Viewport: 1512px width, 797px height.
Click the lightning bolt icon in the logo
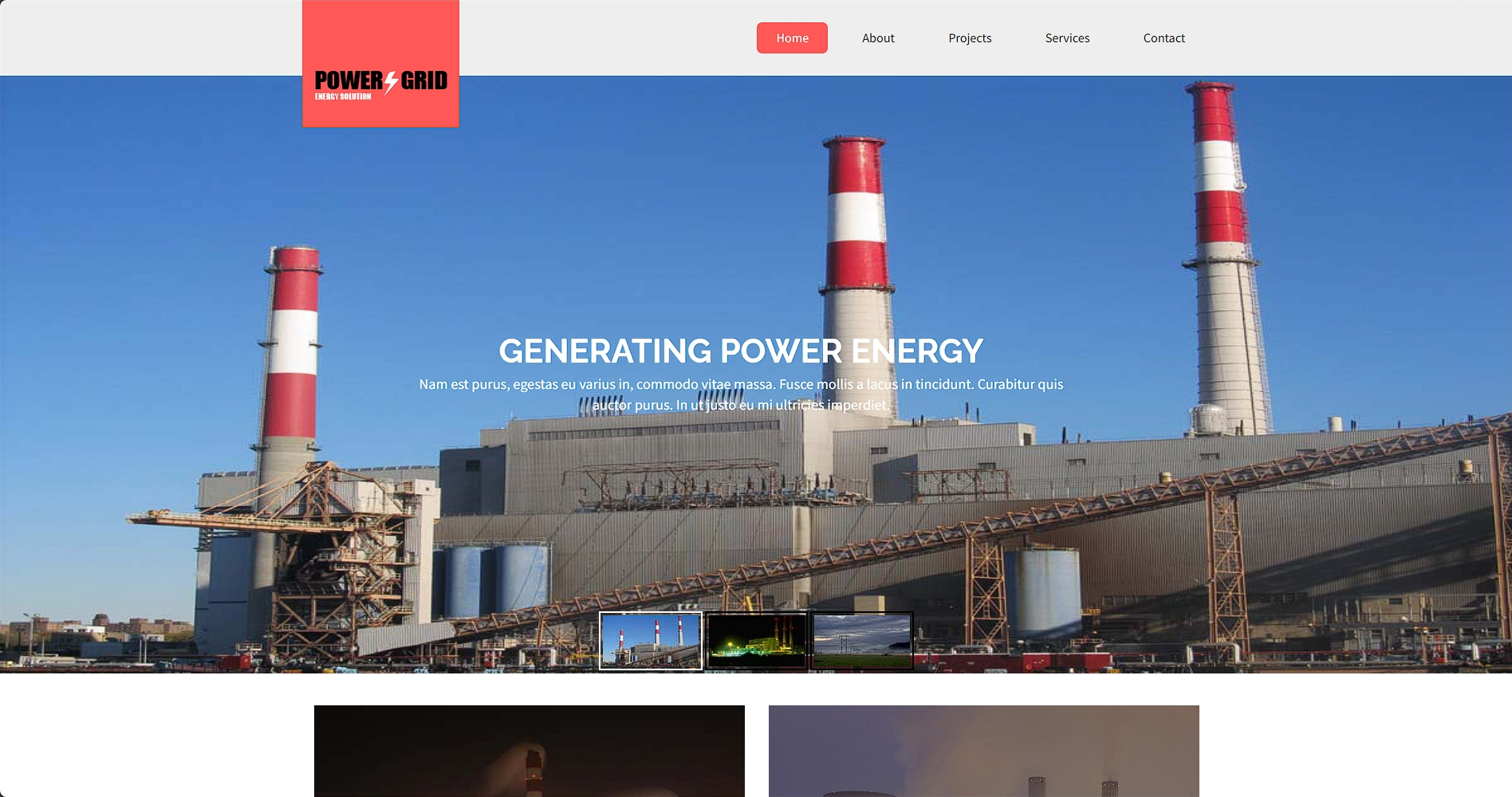pyautogui.click(x=391, y=83)
